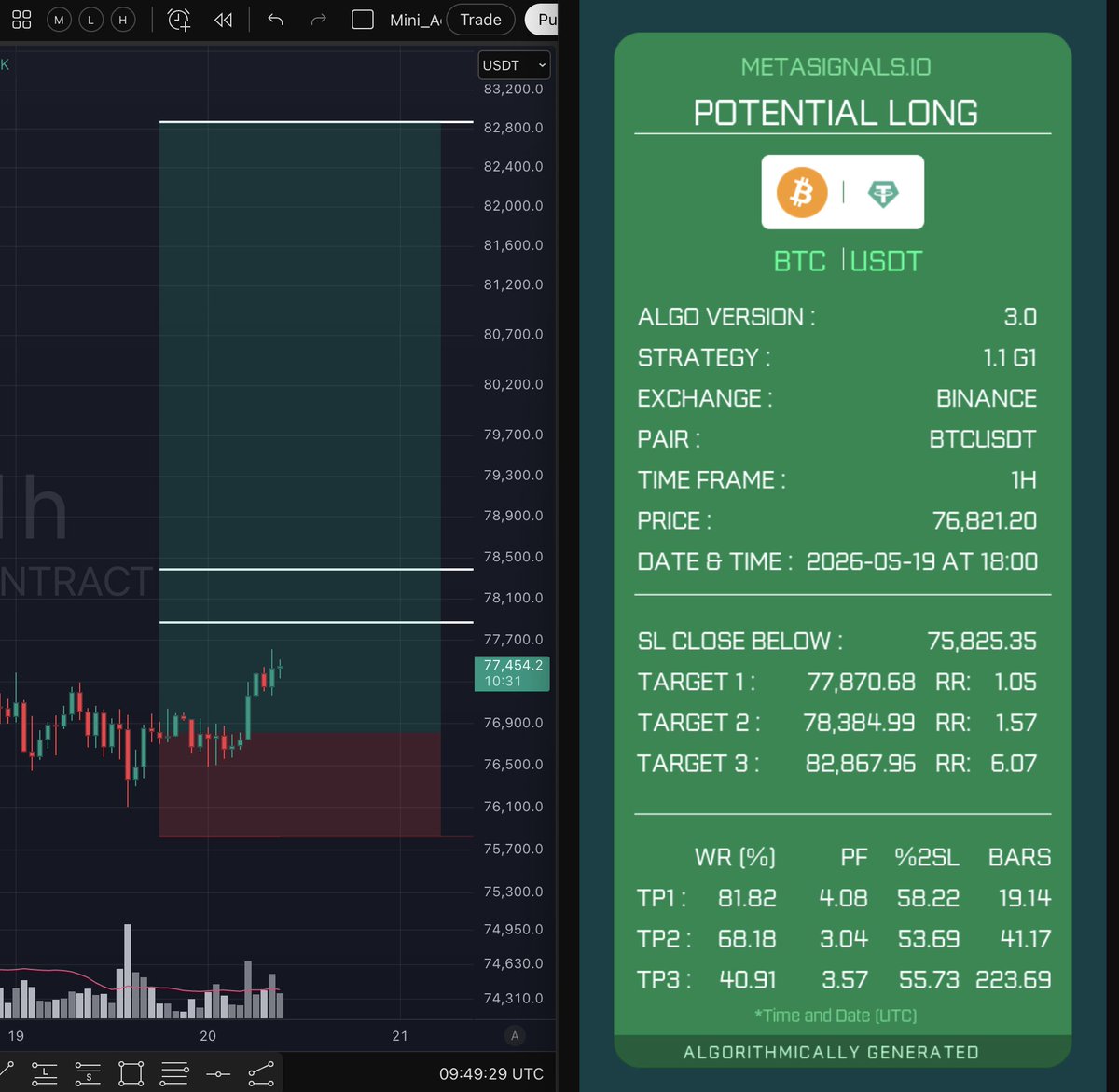Image resolution: width=1119 pixels, height=1092 pixels.
Task: Select the circled H button in top toolbar
Action: 122,20
